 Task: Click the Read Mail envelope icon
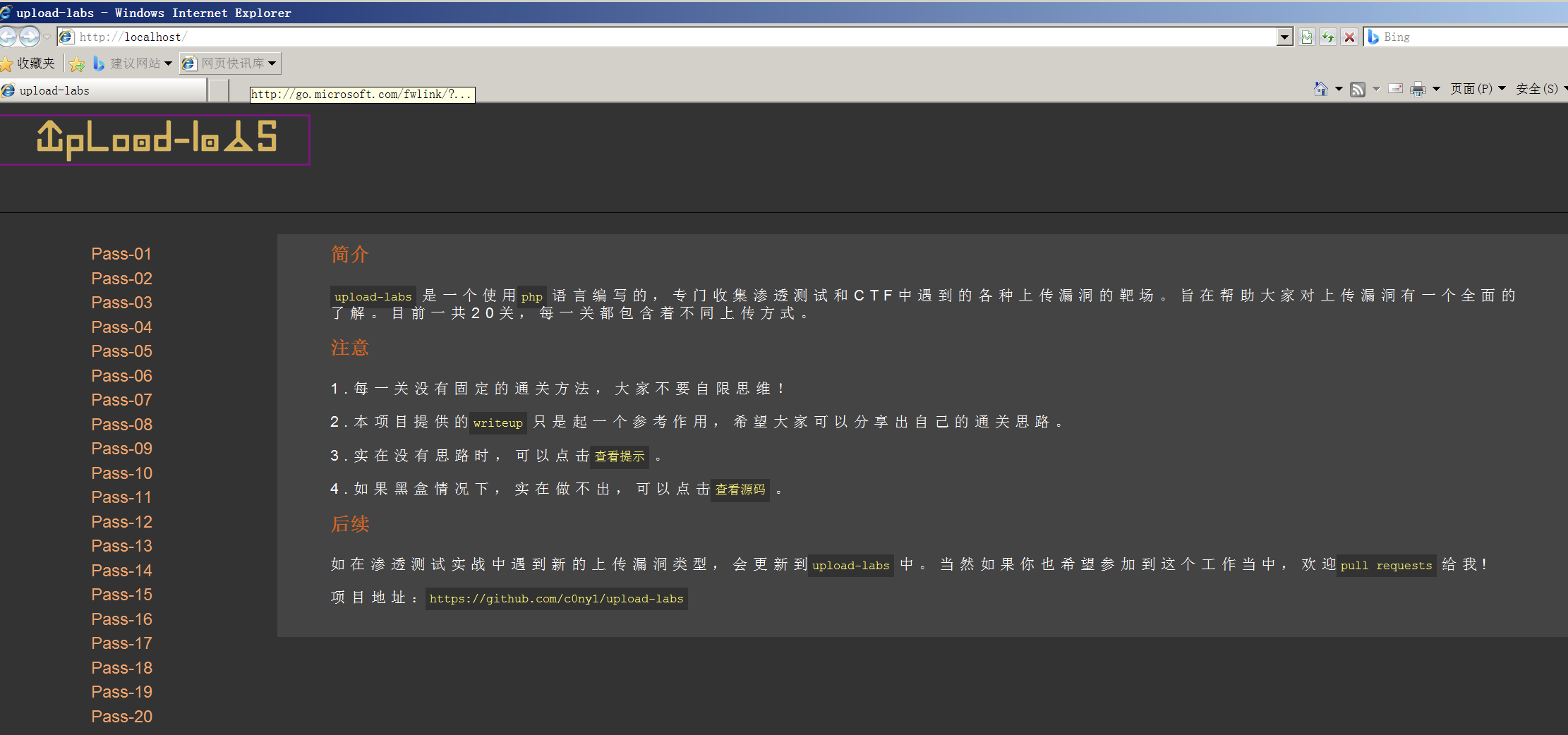coord(1395,89)
